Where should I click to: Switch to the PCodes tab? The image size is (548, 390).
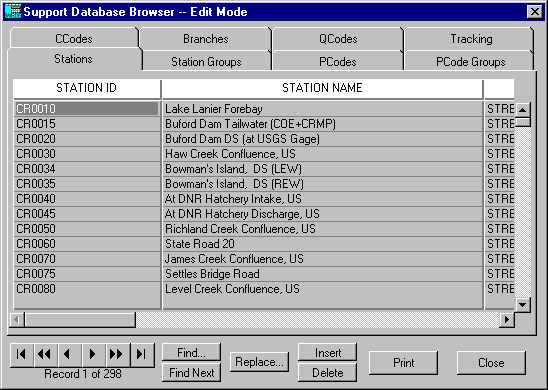point(338,62)
